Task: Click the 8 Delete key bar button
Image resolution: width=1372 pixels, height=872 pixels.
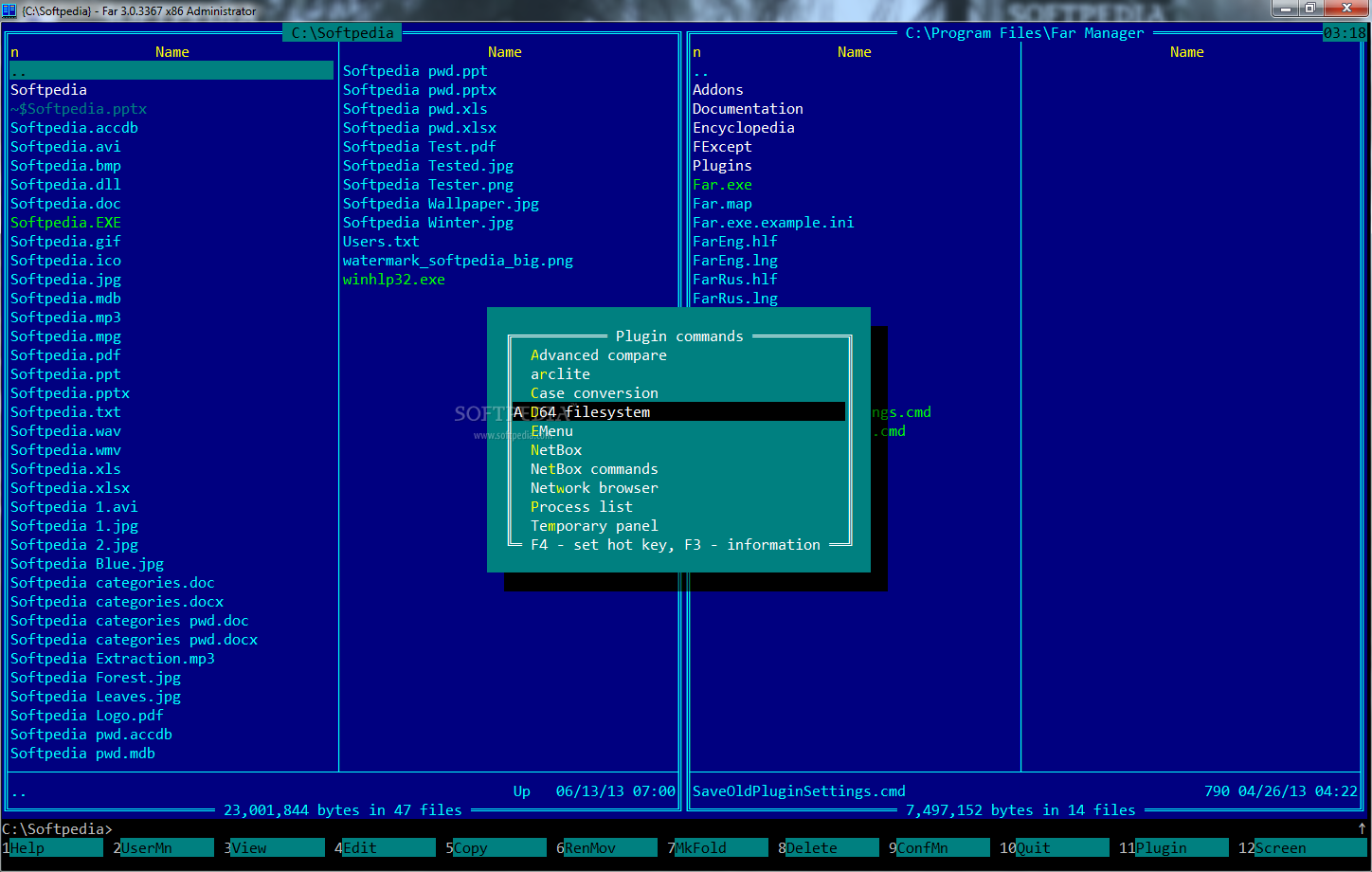Action: (828, 848)
